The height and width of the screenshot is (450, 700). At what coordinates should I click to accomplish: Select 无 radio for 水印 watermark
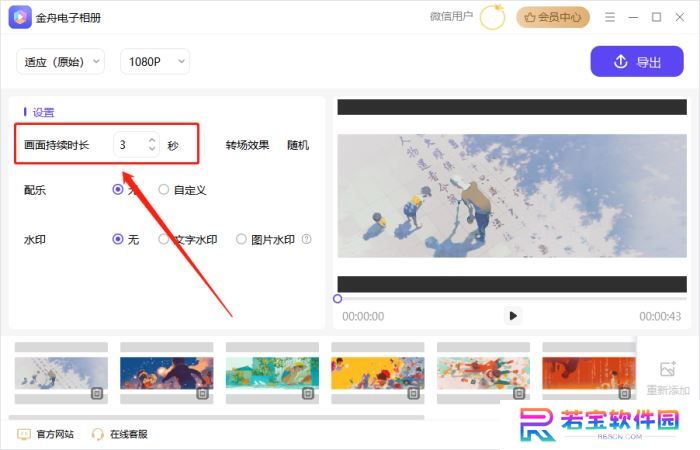118,239
